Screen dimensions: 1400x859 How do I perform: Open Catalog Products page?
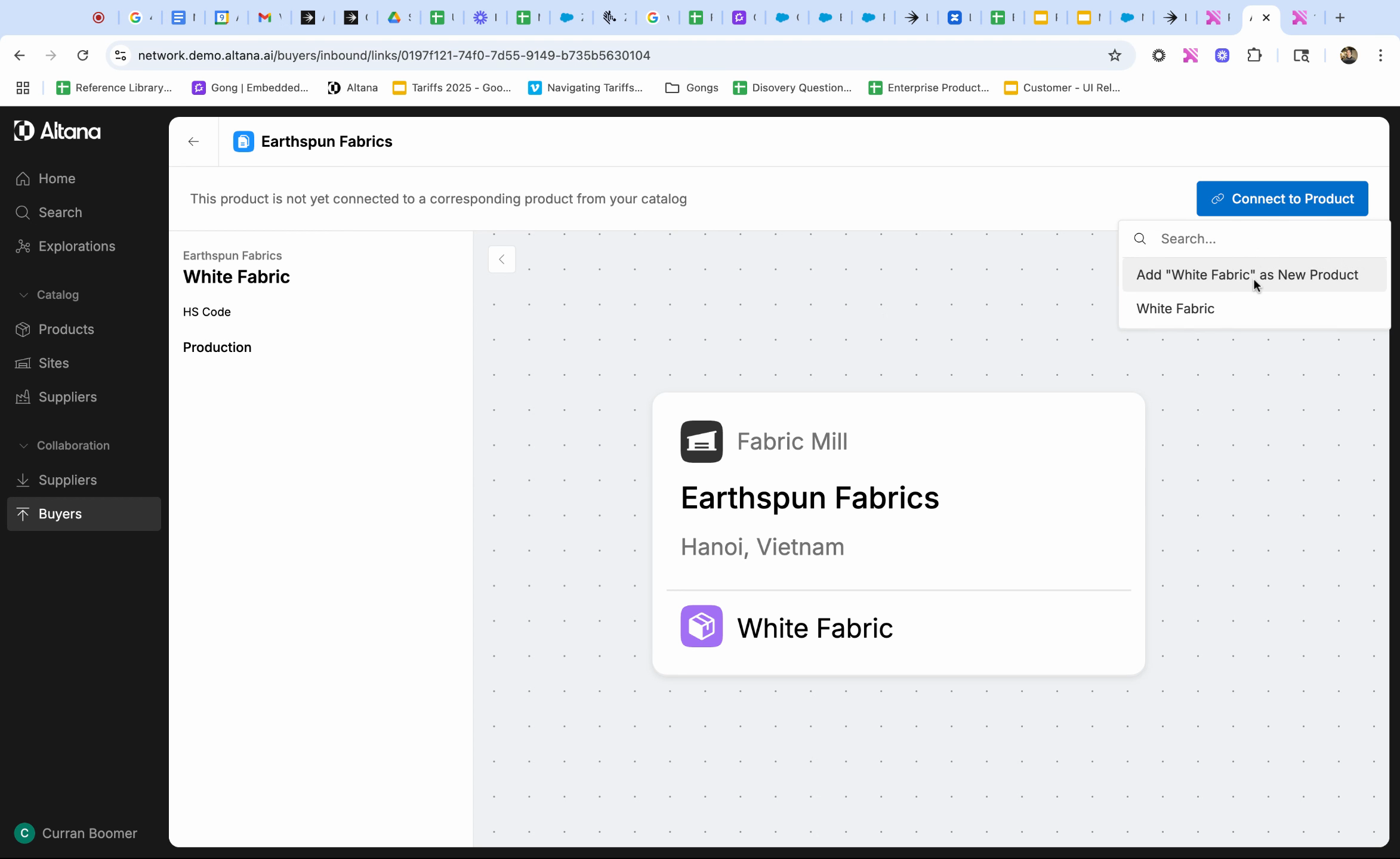(66, 329)
